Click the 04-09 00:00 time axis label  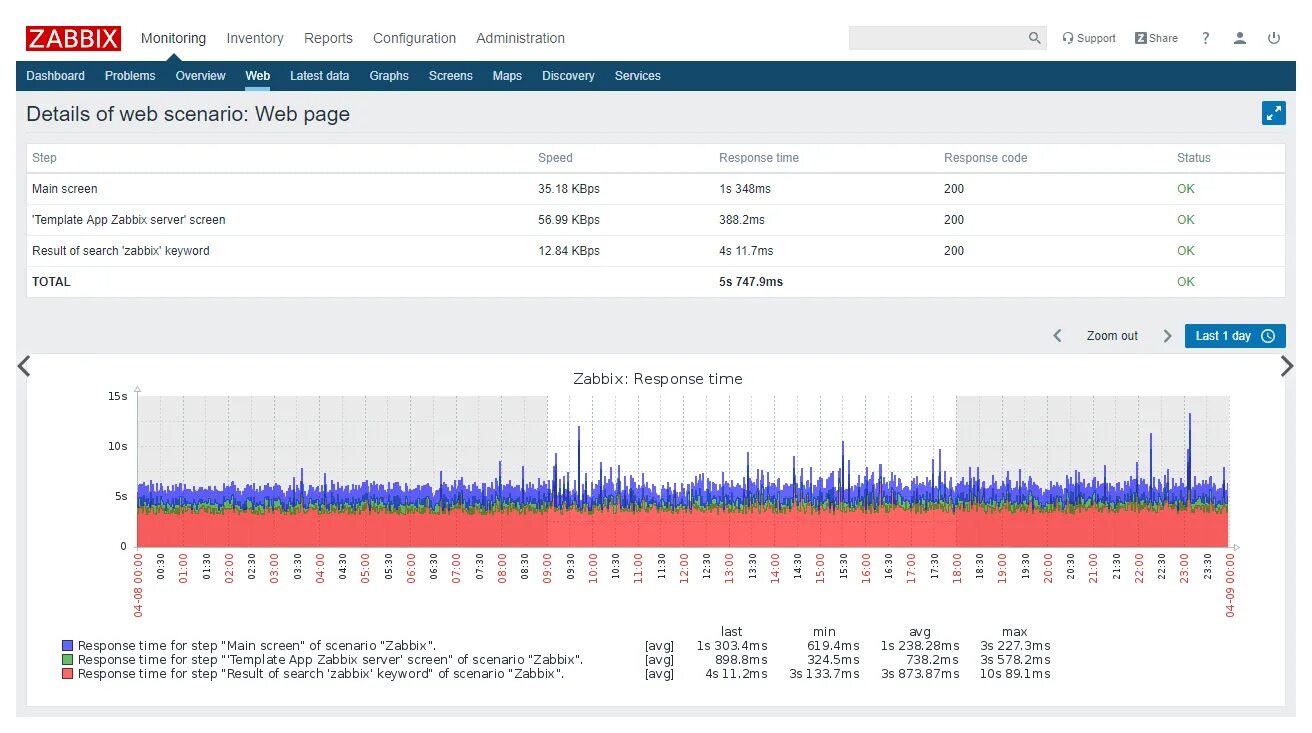coord(1230,587)
